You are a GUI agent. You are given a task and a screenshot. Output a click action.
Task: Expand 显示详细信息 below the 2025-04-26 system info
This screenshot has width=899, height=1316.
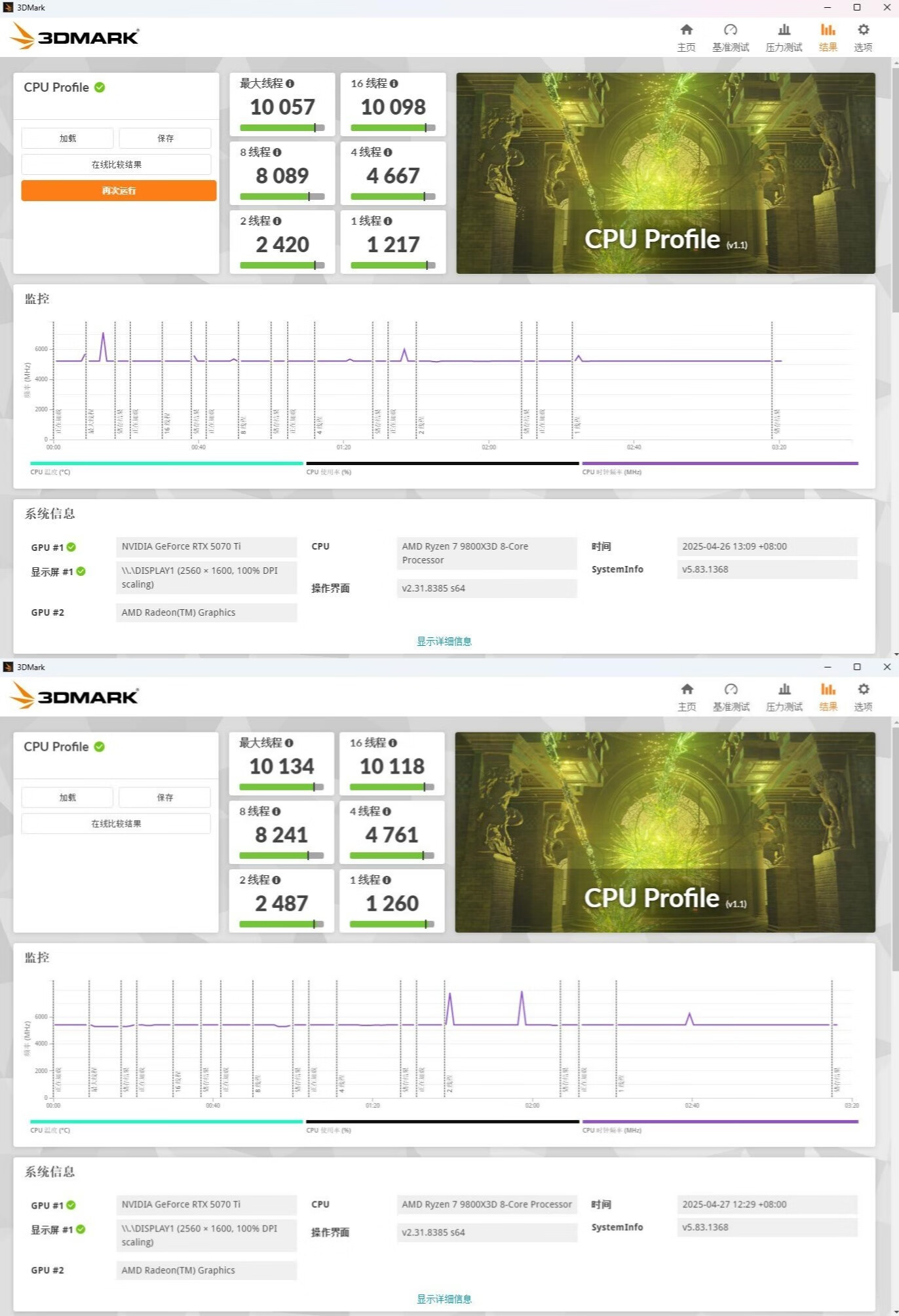point(444,641)
